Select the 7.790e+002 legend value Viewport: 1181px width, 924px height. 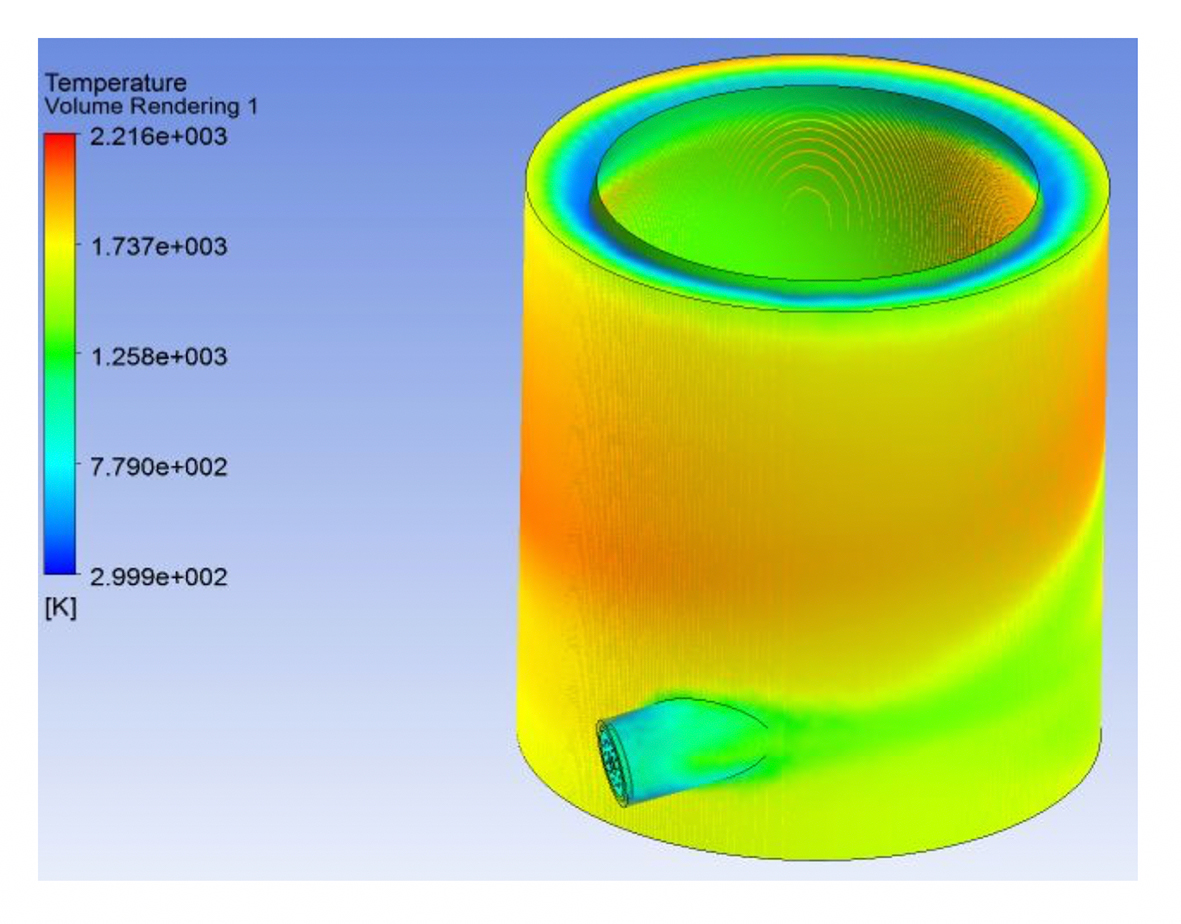(x=156, y=466)
